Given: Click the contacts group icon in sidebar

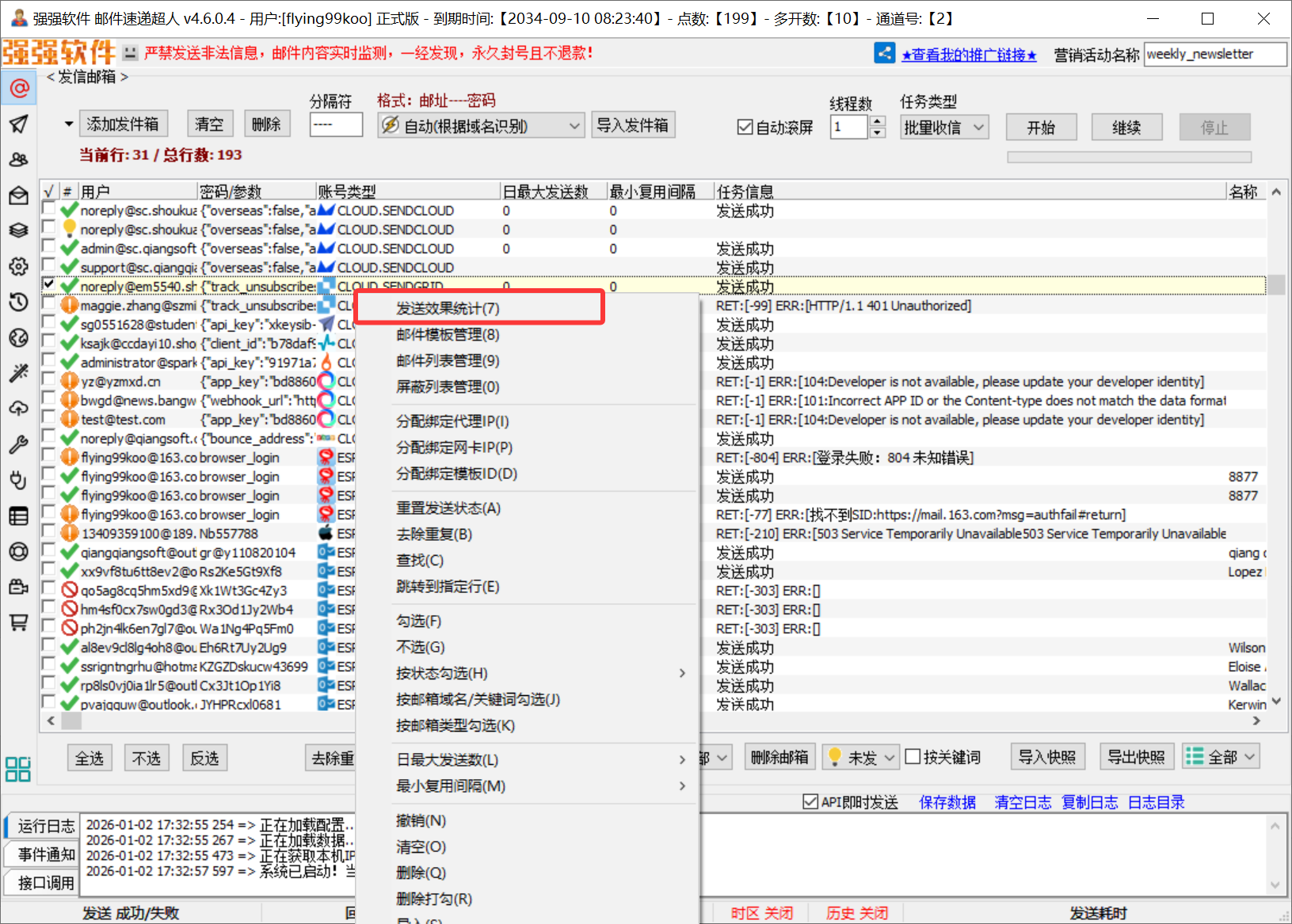Looking at the screenshot, I should pos(18,160).
